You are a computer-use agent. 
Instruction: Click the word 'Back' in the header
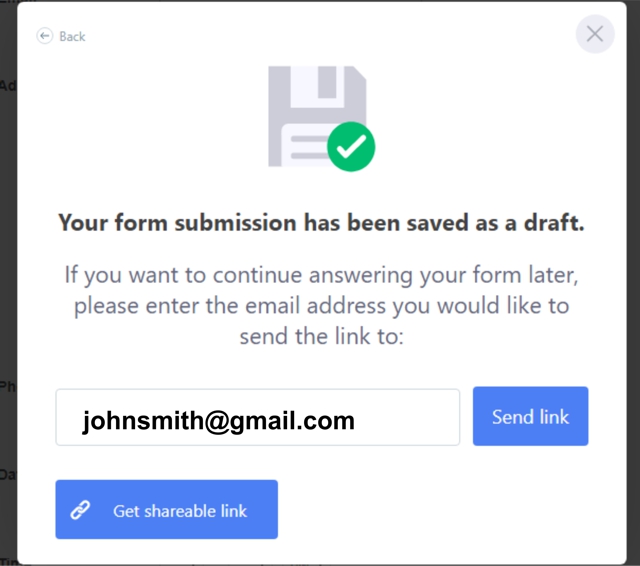tap(72, 36)
